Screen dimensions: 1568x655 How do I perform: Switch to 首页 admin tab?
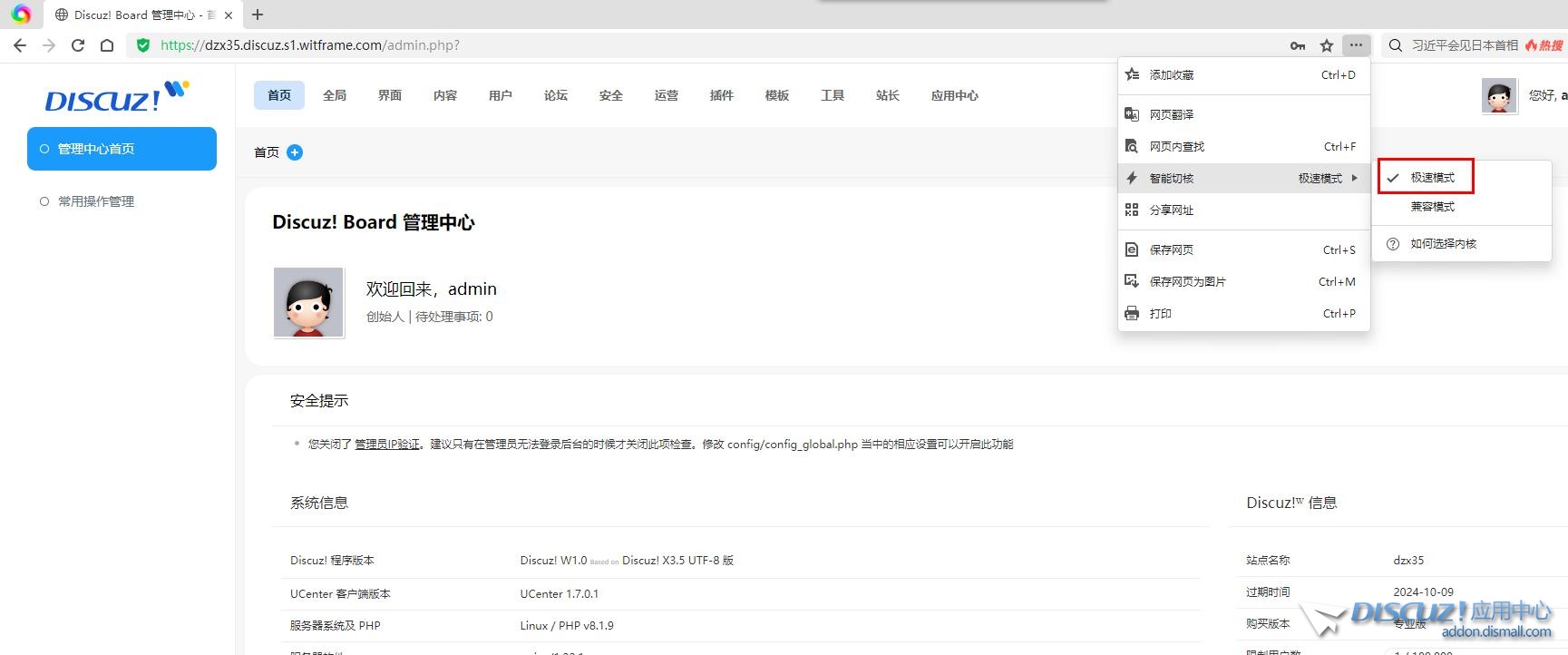click(x=279, y=95)
